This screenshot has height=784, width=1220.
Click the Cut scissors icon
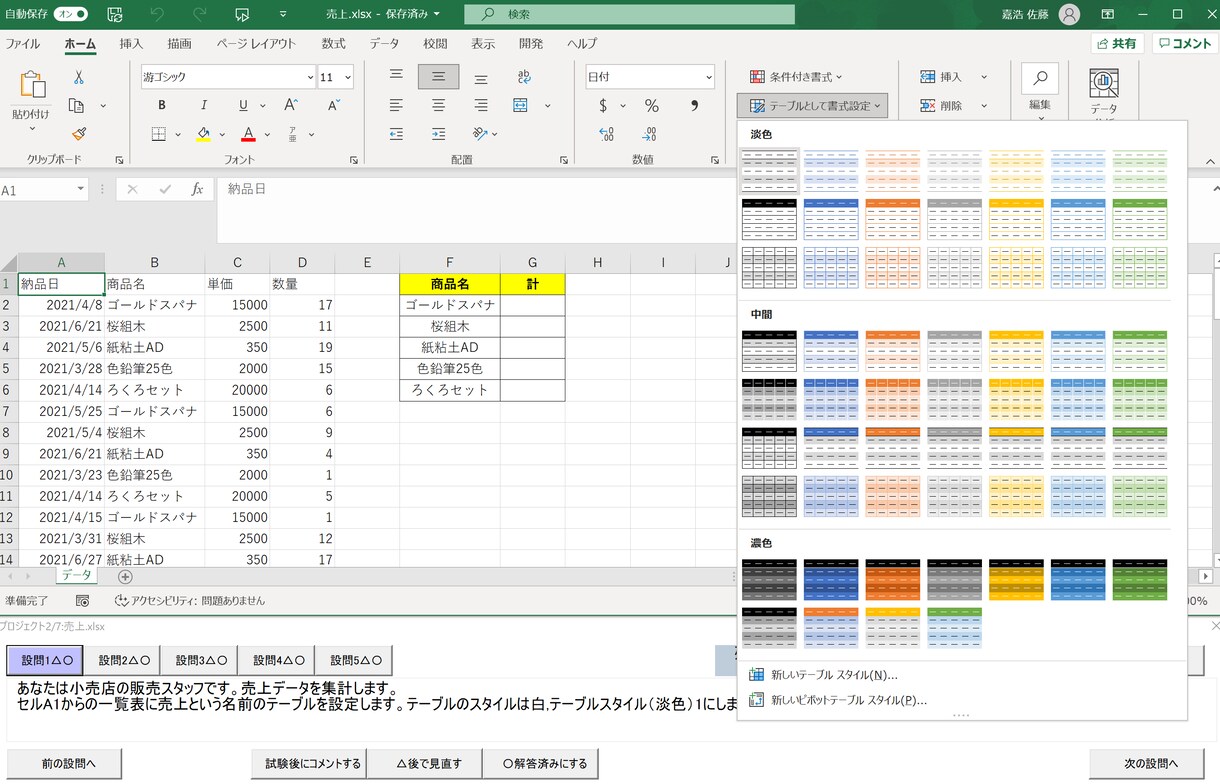[x=79, y=77]
